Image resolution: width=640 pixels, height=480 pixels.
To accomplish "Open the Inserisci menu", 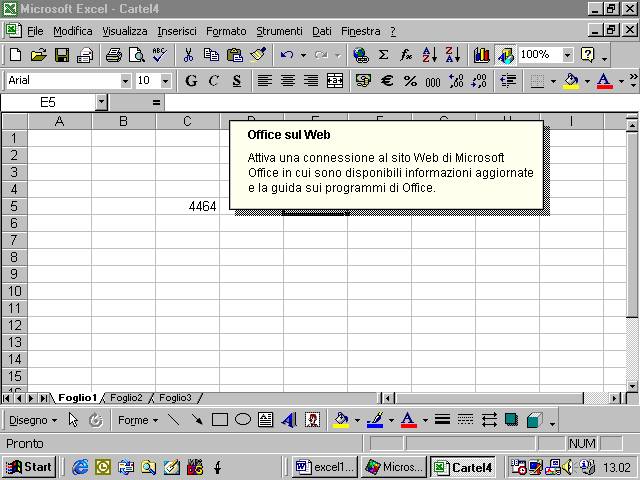I will coord(177,31).
